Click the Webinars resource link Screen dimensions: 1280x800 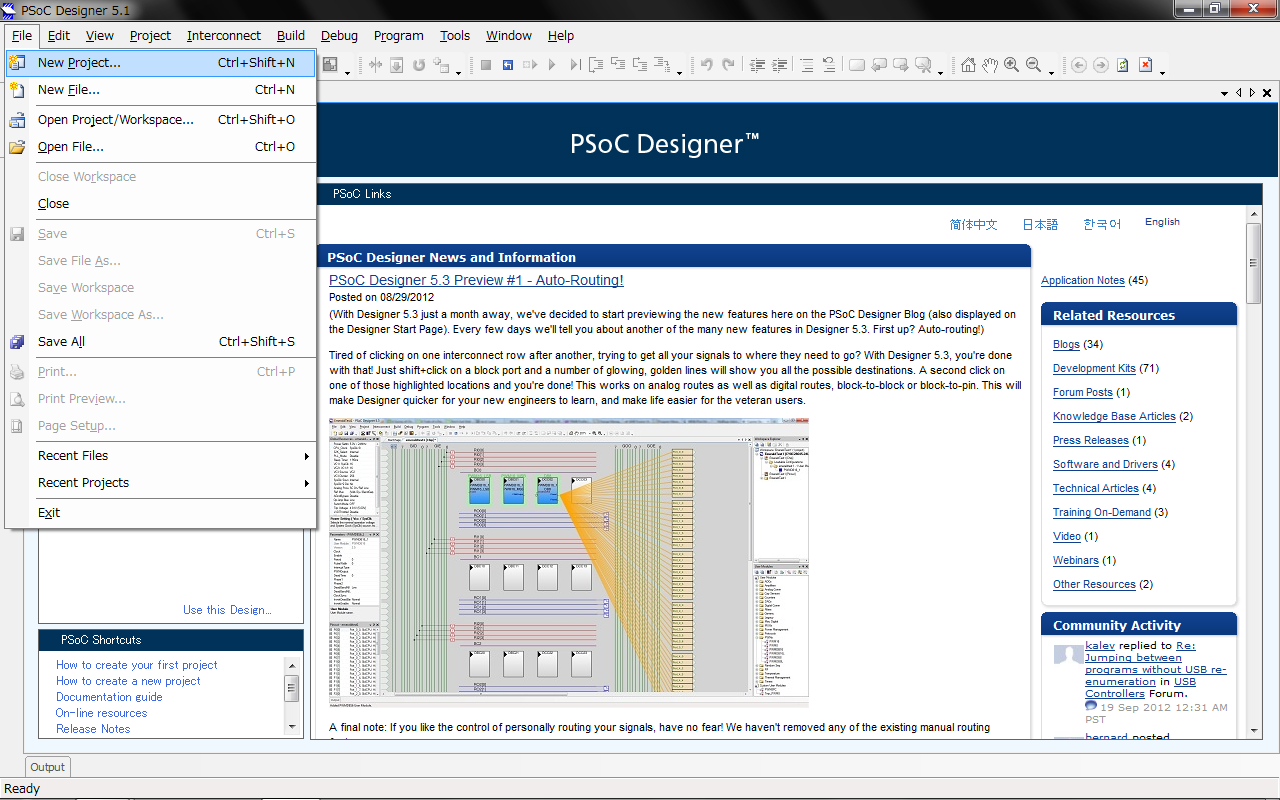coord(1076,561)
